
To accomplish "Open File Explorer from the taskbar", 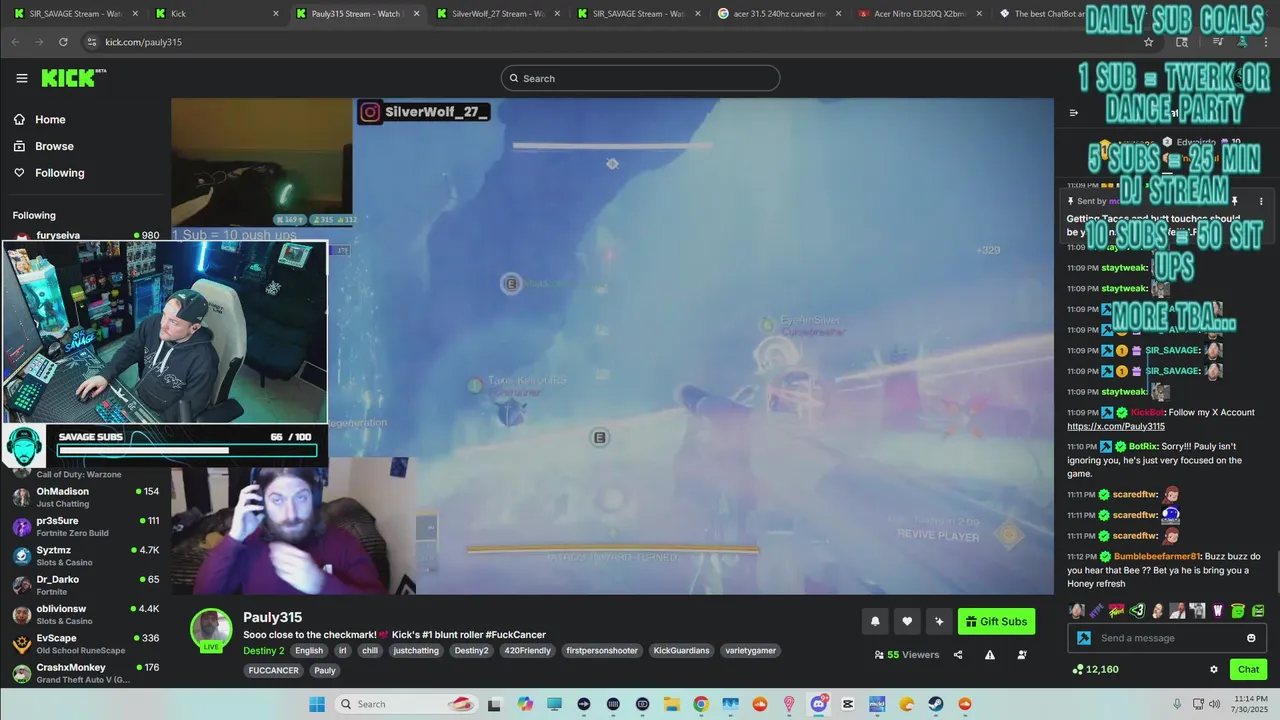I will tap(672, 704).
